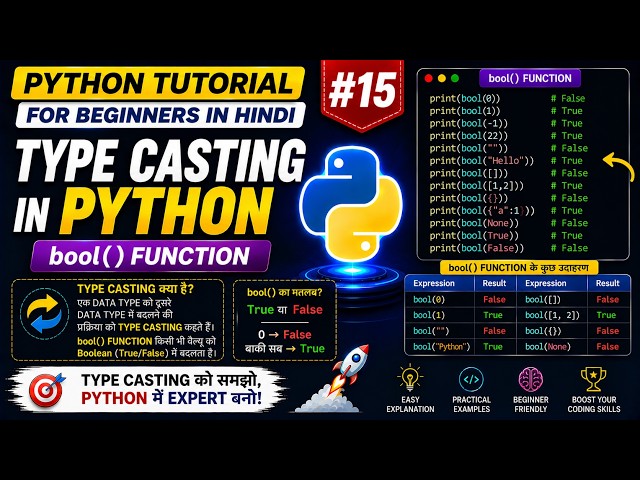Click the print(bool({})) code line
Viewport: 640px width, 480px height.
[x=469, y=198]
